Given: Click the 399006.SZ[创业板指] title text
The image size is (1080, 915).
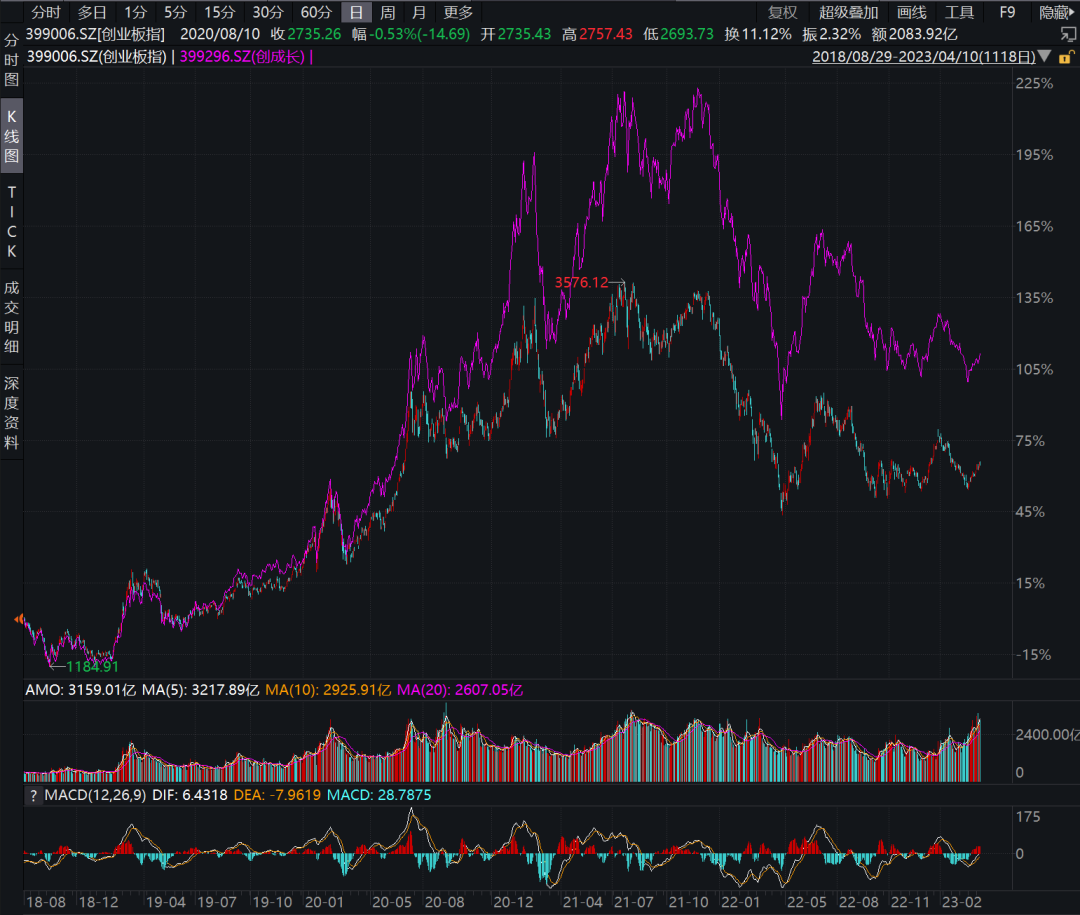Looking at the screenshot, I should click(95, 34).
